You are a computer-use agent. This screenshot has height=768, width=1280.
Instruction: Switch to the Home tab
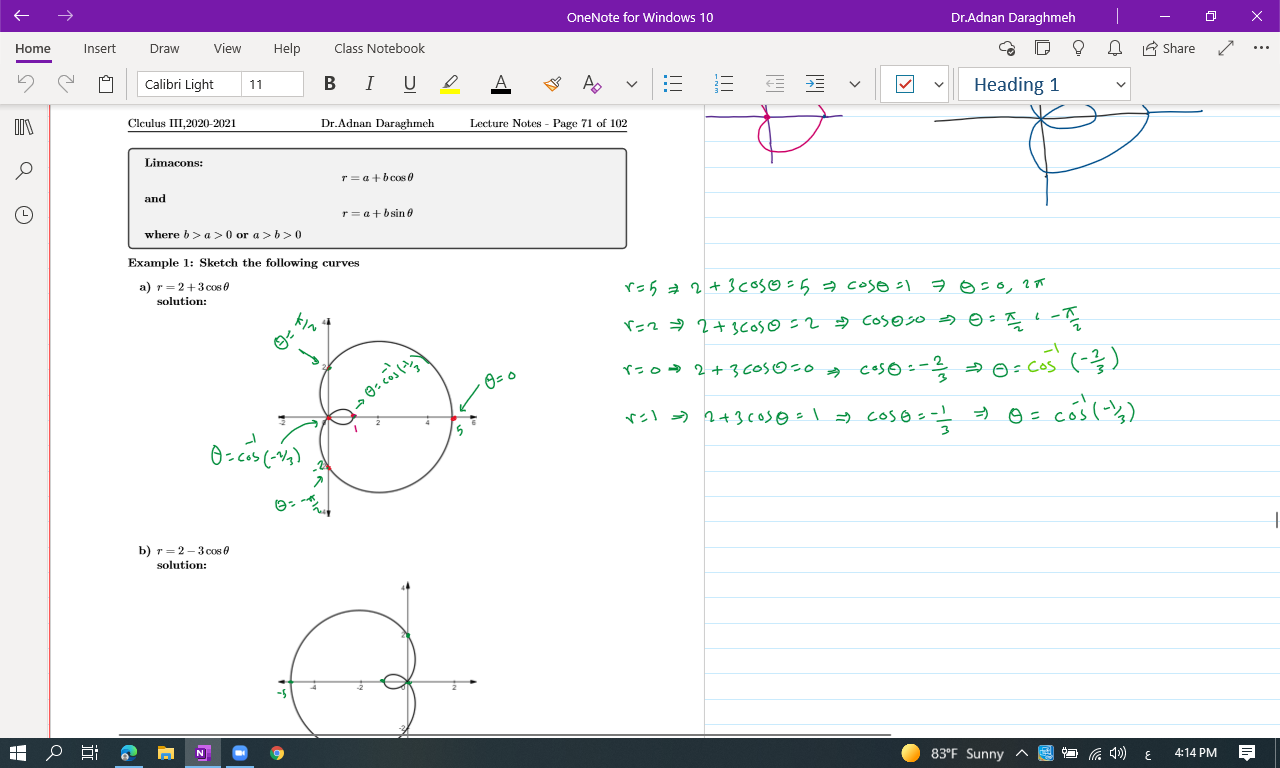33,48
